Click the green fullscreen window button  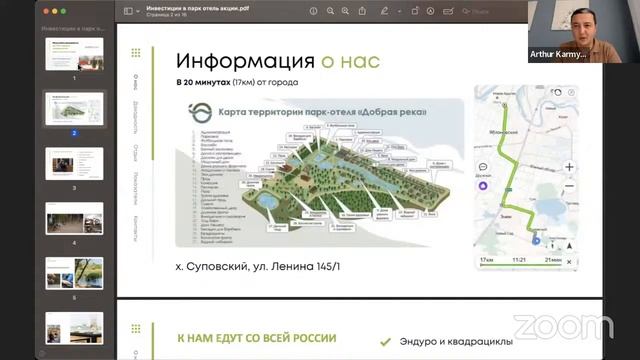point(63,11)
